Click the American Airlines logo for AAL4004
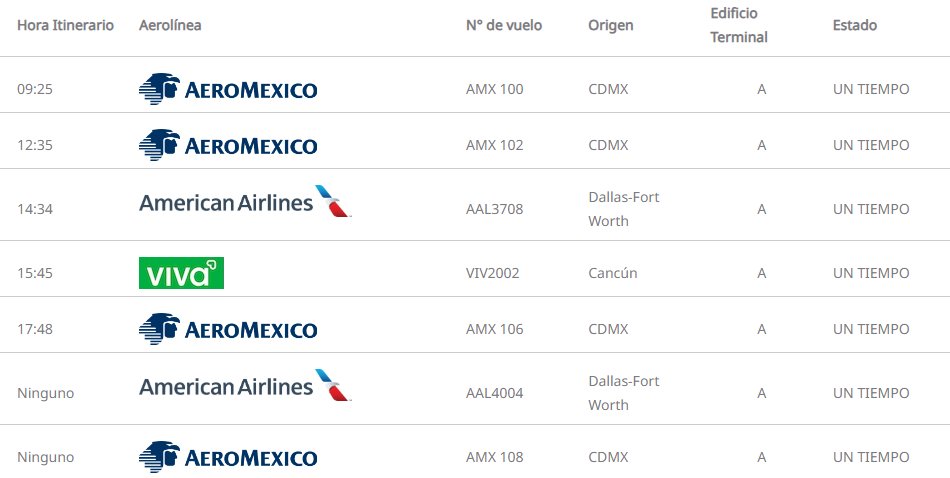This screenshot has height=478, width=950. (x=245, y=387)
